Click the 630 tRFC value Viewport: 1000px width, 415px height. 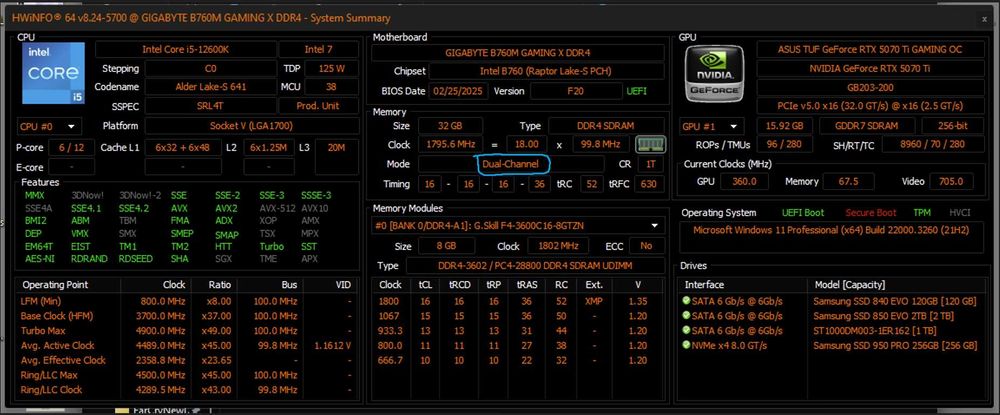651,184
